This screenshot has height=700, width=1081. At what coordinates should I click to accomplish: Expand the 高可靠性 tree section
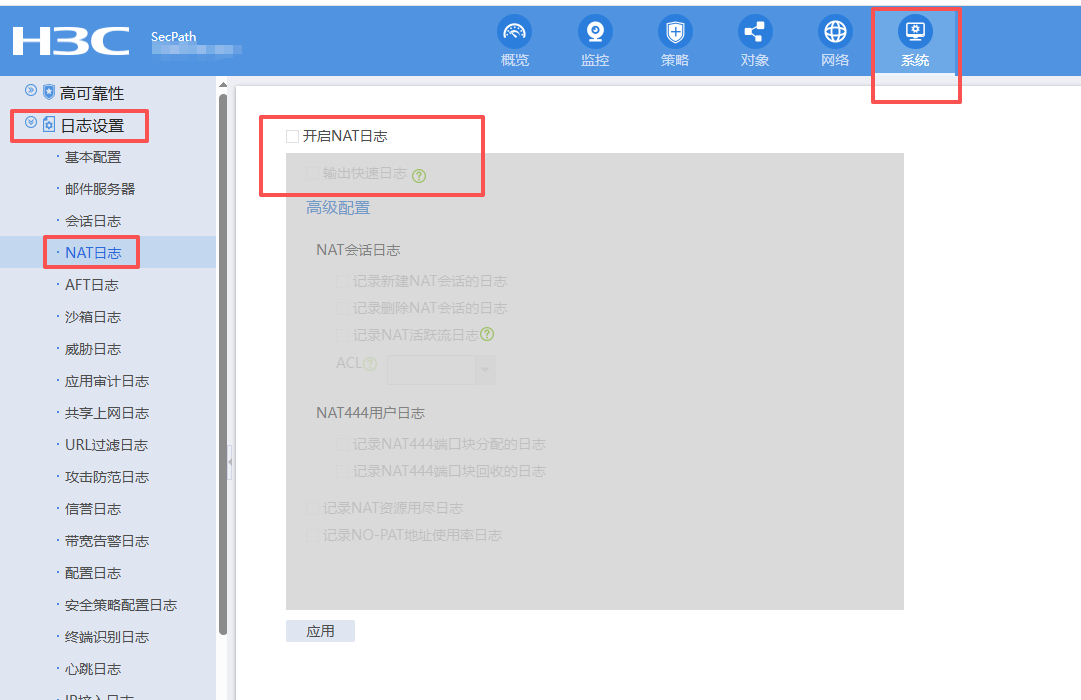click(x=31, y=91)
